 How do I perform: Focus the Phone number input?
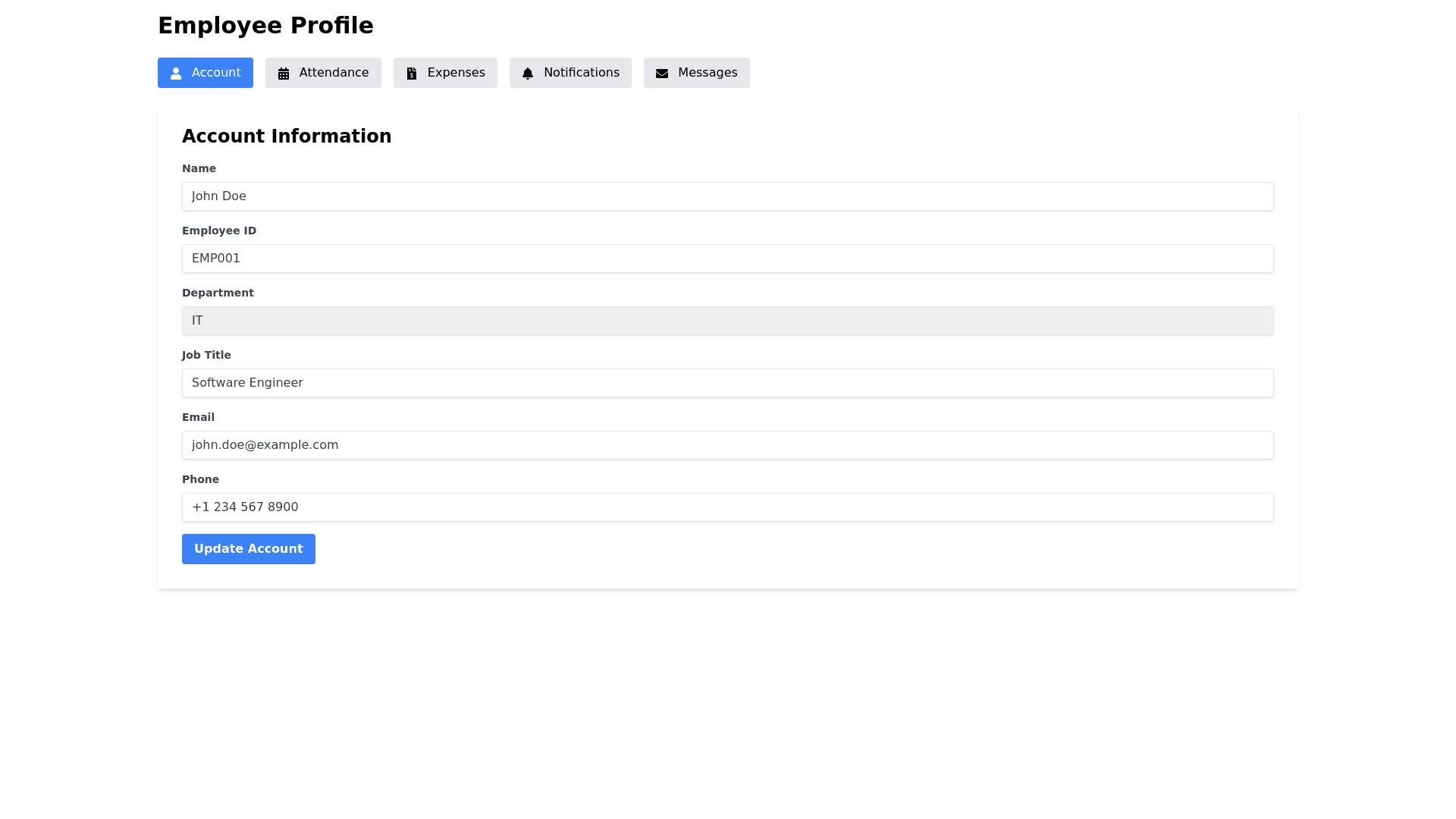point(727,507)
